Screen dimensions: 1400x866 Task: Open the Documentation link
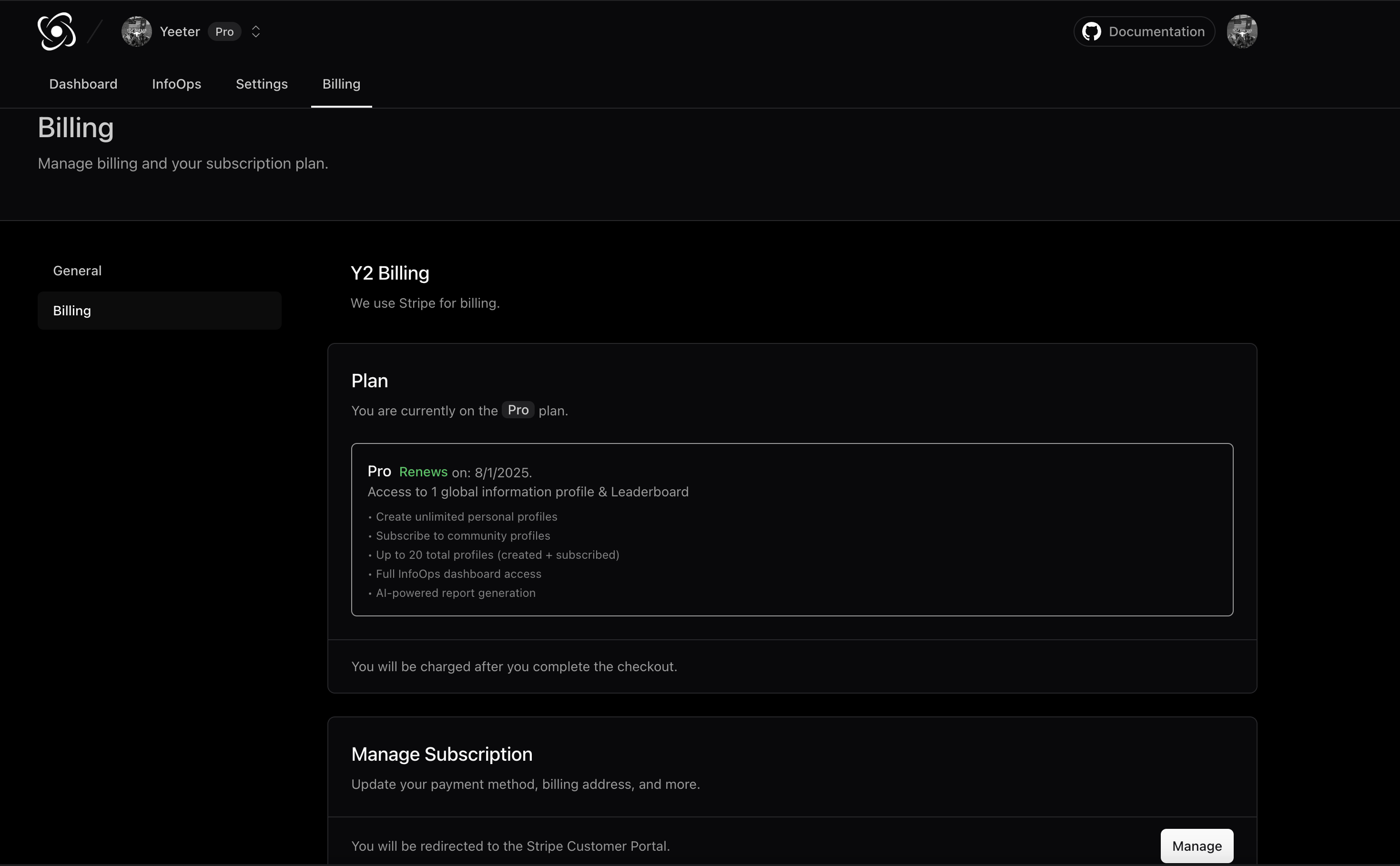[1156, 31]
